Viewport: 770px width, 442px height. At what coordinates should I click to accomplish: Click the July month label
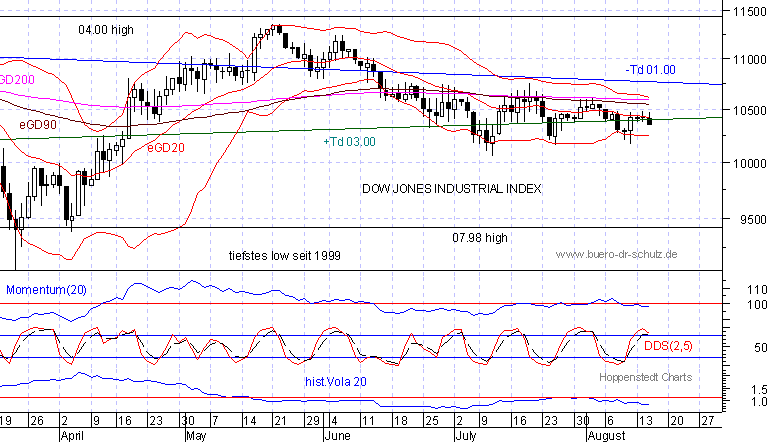tap(466, 436)
